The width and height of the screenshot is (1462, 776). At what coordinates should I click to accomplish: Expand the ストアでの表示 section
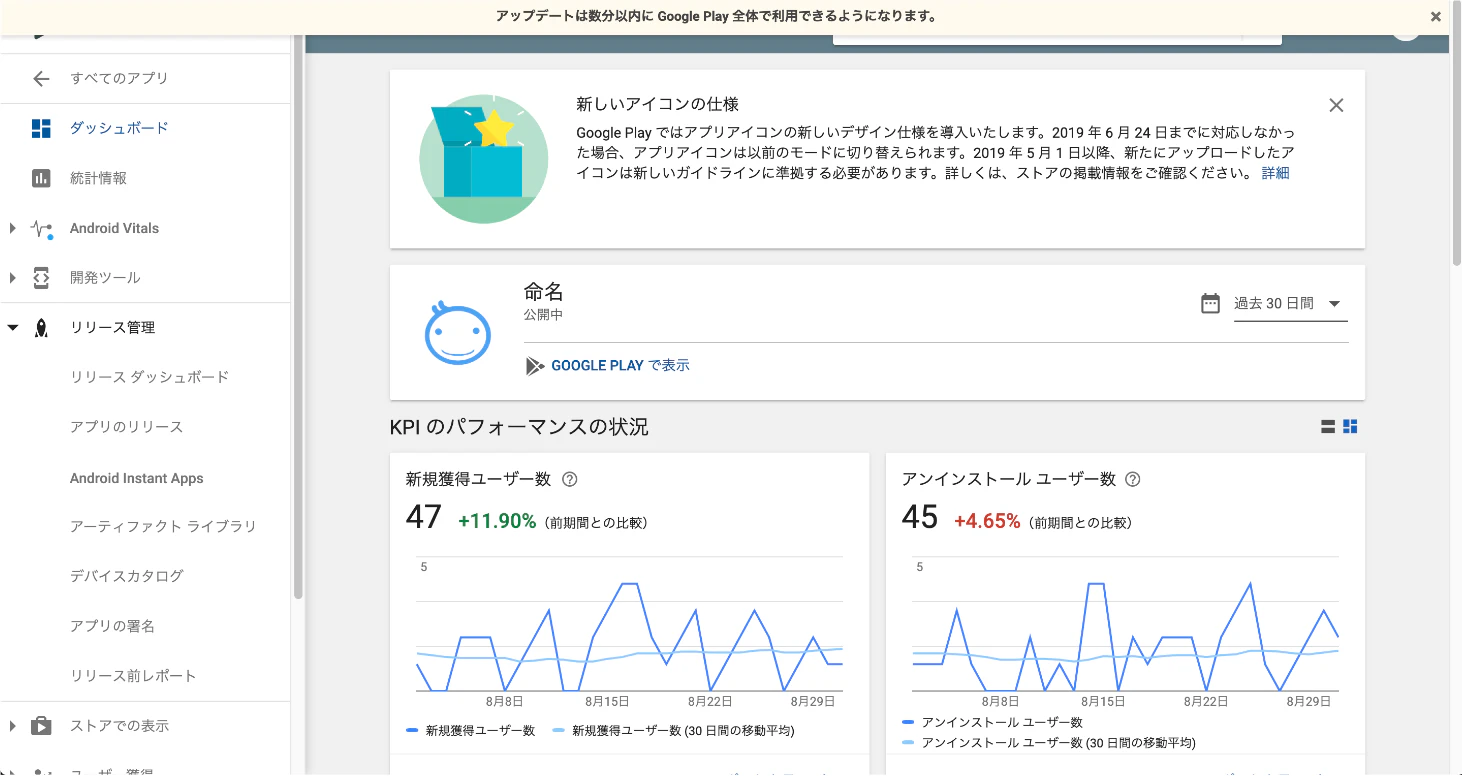tap(12, 726)
